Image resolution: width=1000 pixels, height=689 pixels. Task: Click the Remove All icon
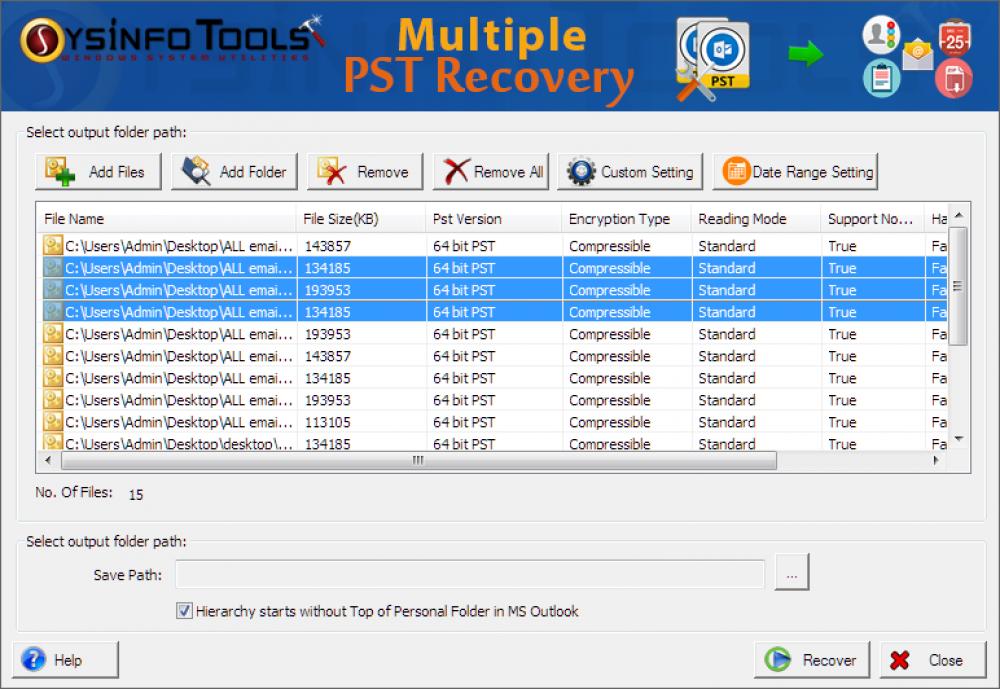458,170
